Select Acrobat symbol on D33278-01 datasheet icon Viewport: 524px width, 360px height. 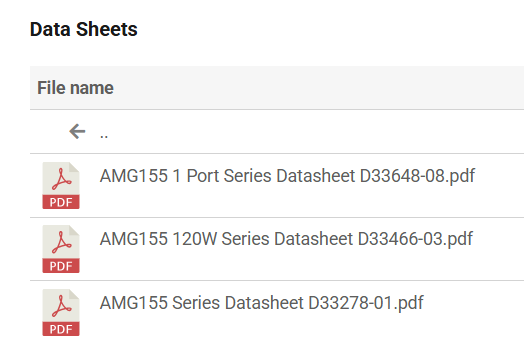click(61, 306)
